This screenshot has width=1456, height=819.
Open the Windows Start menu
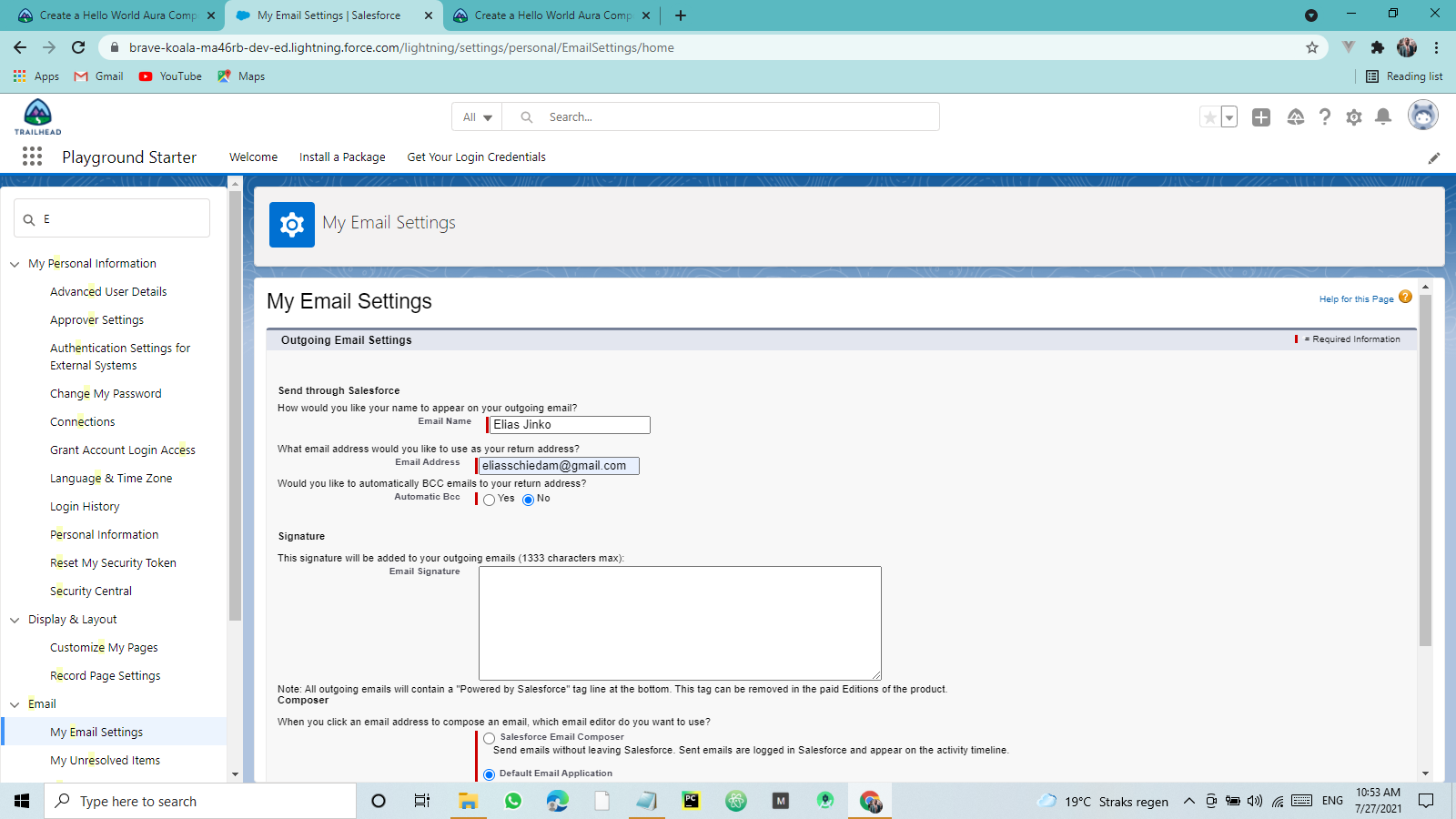(22, 801)
